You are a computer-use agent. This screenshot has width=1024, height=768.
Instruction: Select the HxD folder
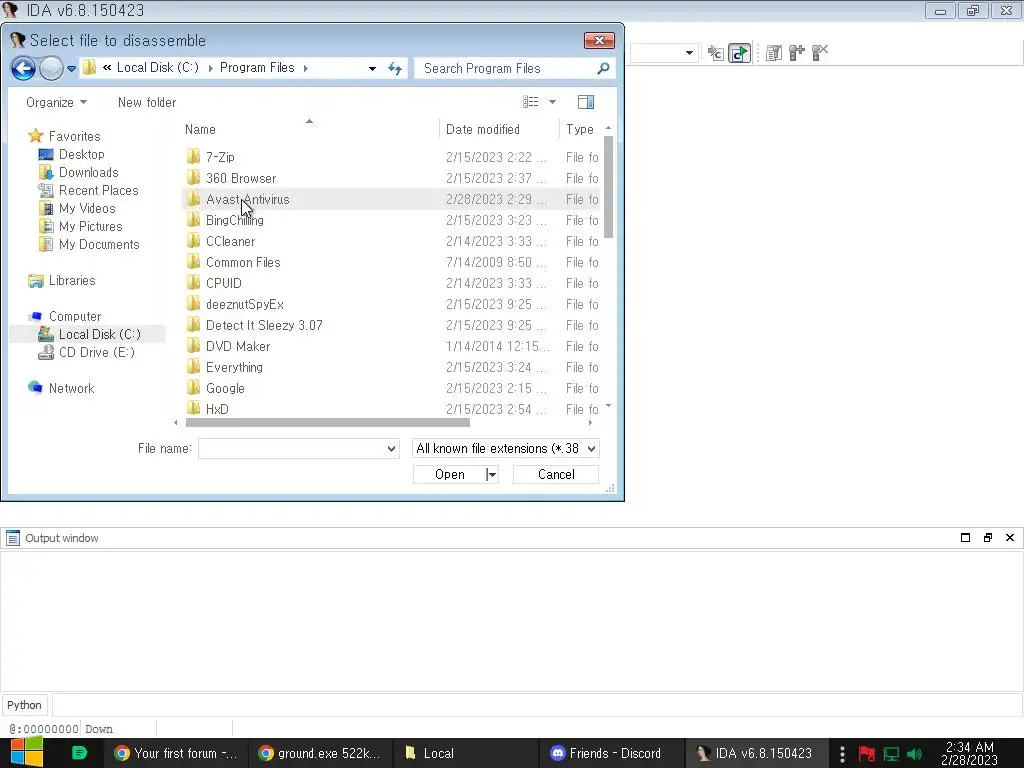391,409
